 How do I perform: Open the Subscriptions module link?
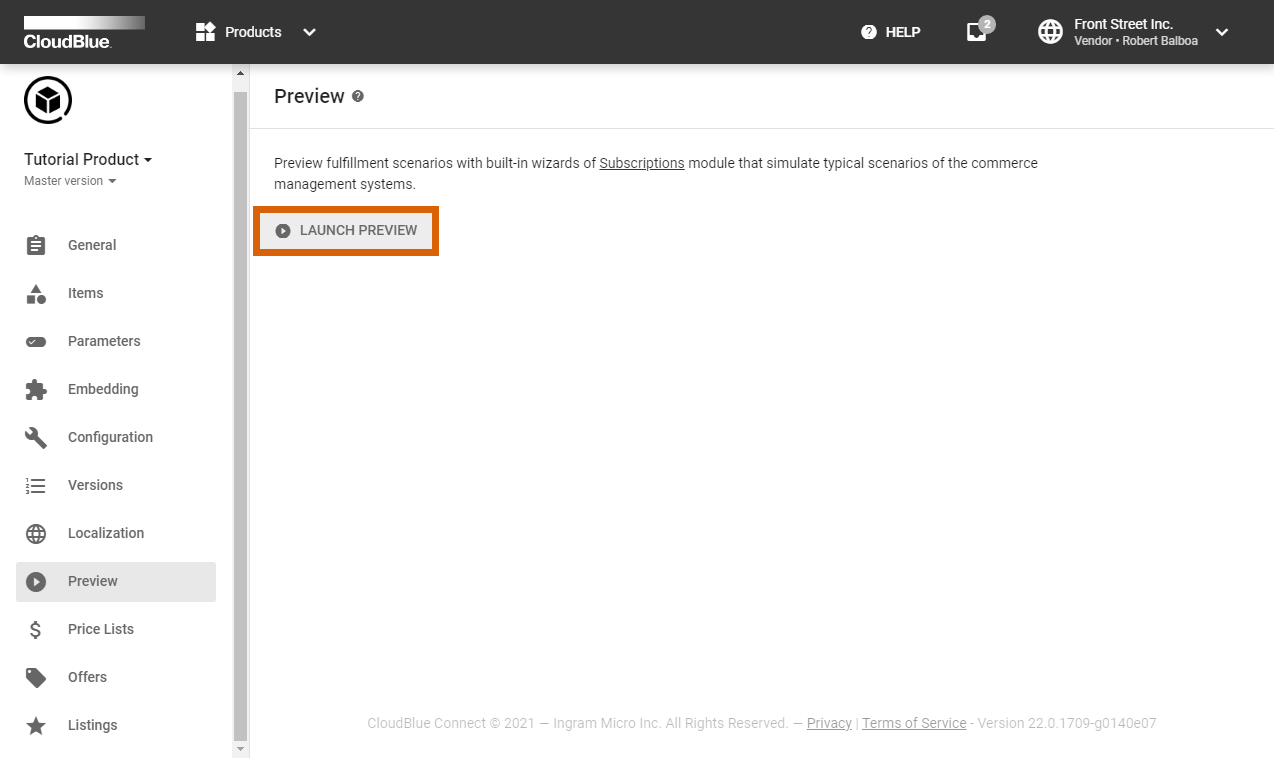coord(643,163)
